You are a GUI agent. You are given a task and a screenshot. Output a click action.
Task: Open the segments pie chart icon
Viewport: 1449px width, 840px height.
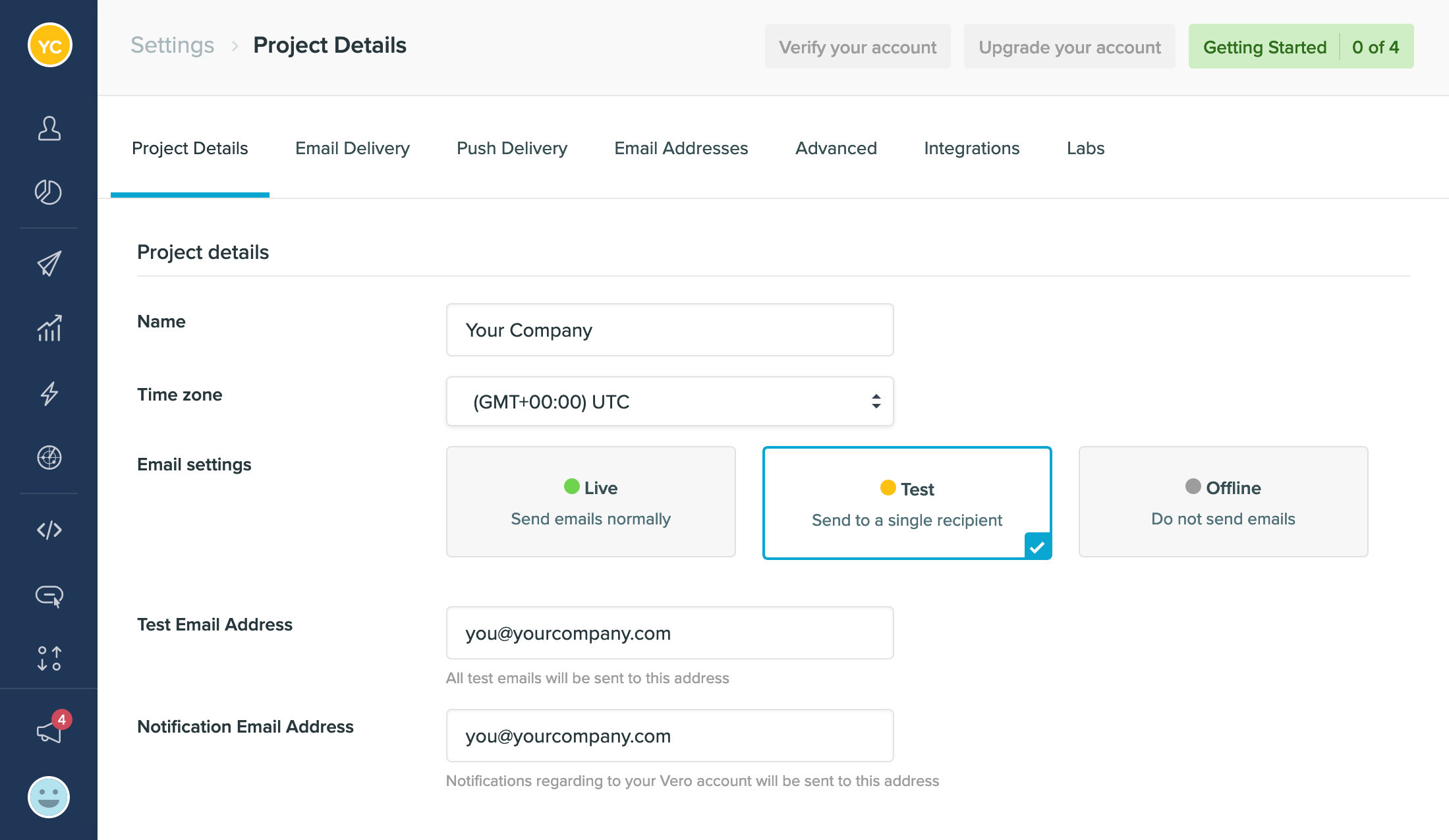pos(49,192)
